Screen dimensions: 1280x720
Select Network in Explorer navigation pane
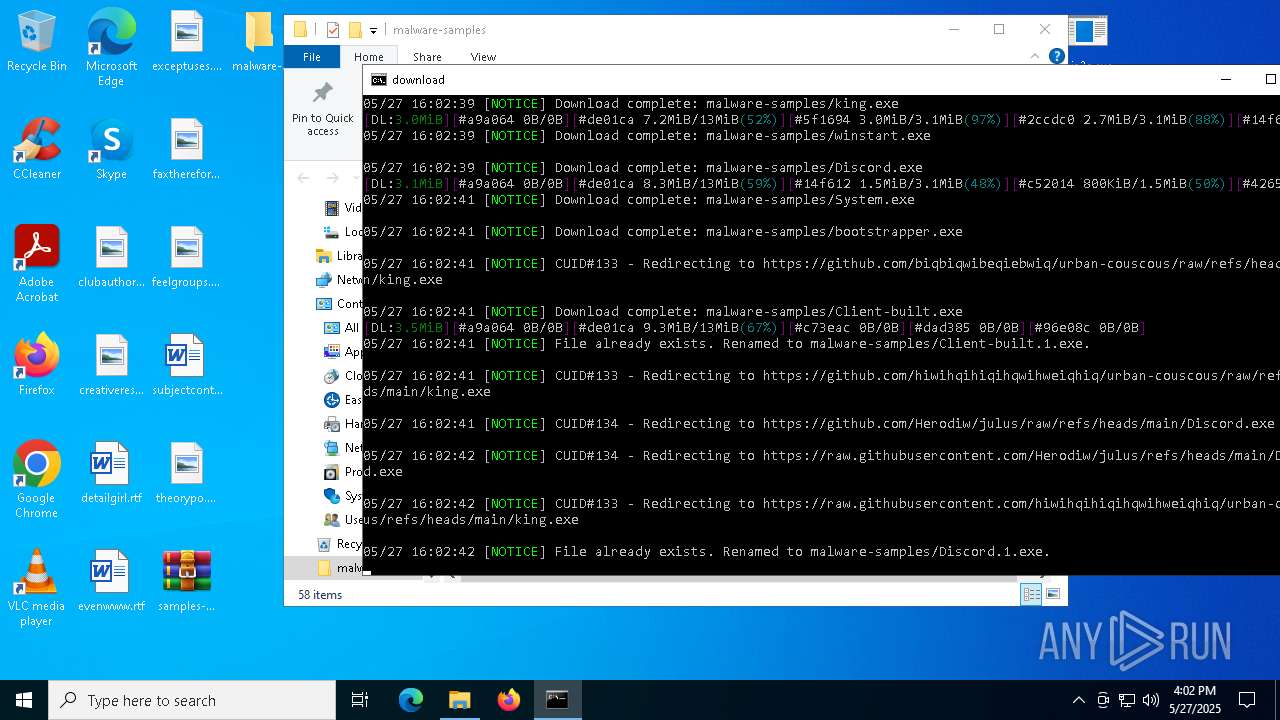338,279
